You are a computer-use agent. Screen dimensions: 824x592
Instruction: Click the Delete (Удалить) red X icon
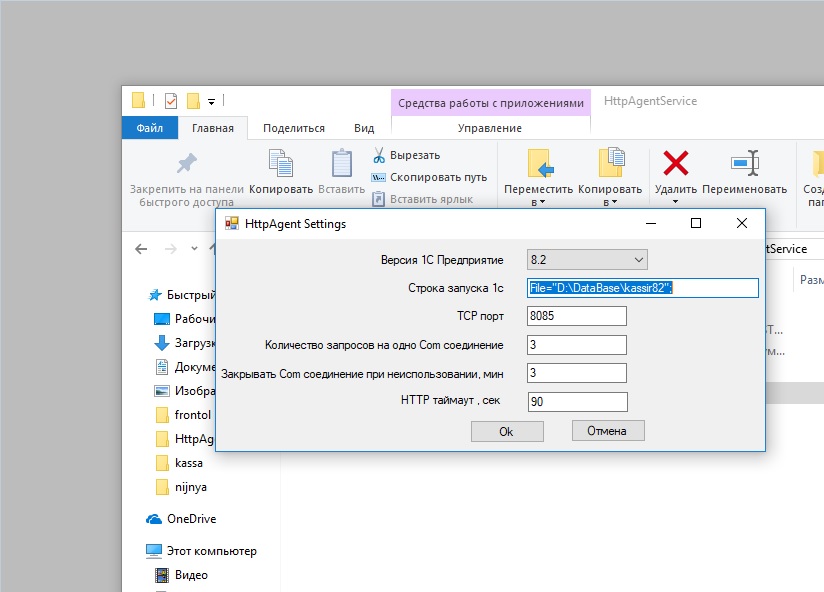click(x=676, y=163)
